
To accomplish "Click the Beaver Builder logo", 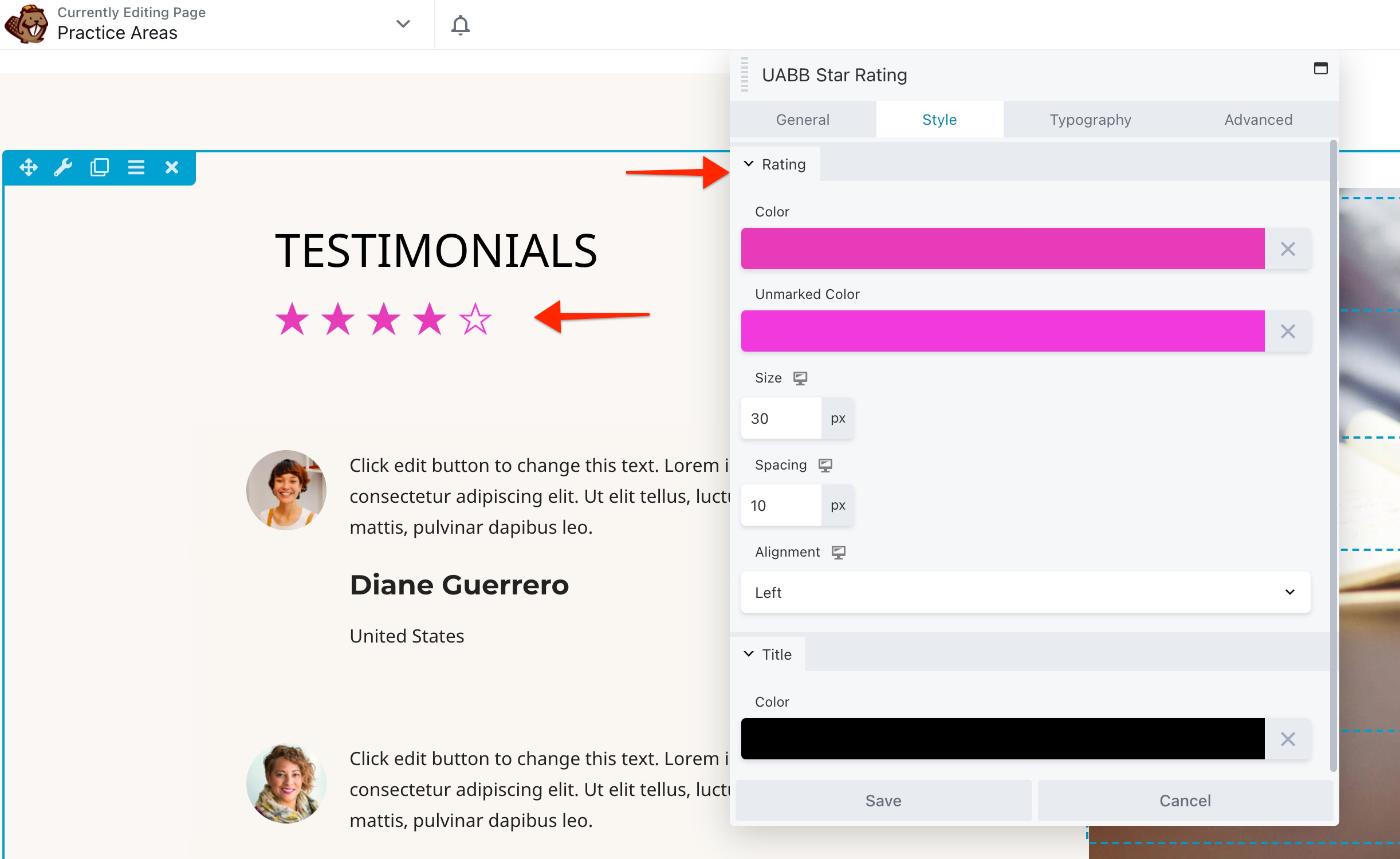I will pyautogui.click(x=25, y=24).
